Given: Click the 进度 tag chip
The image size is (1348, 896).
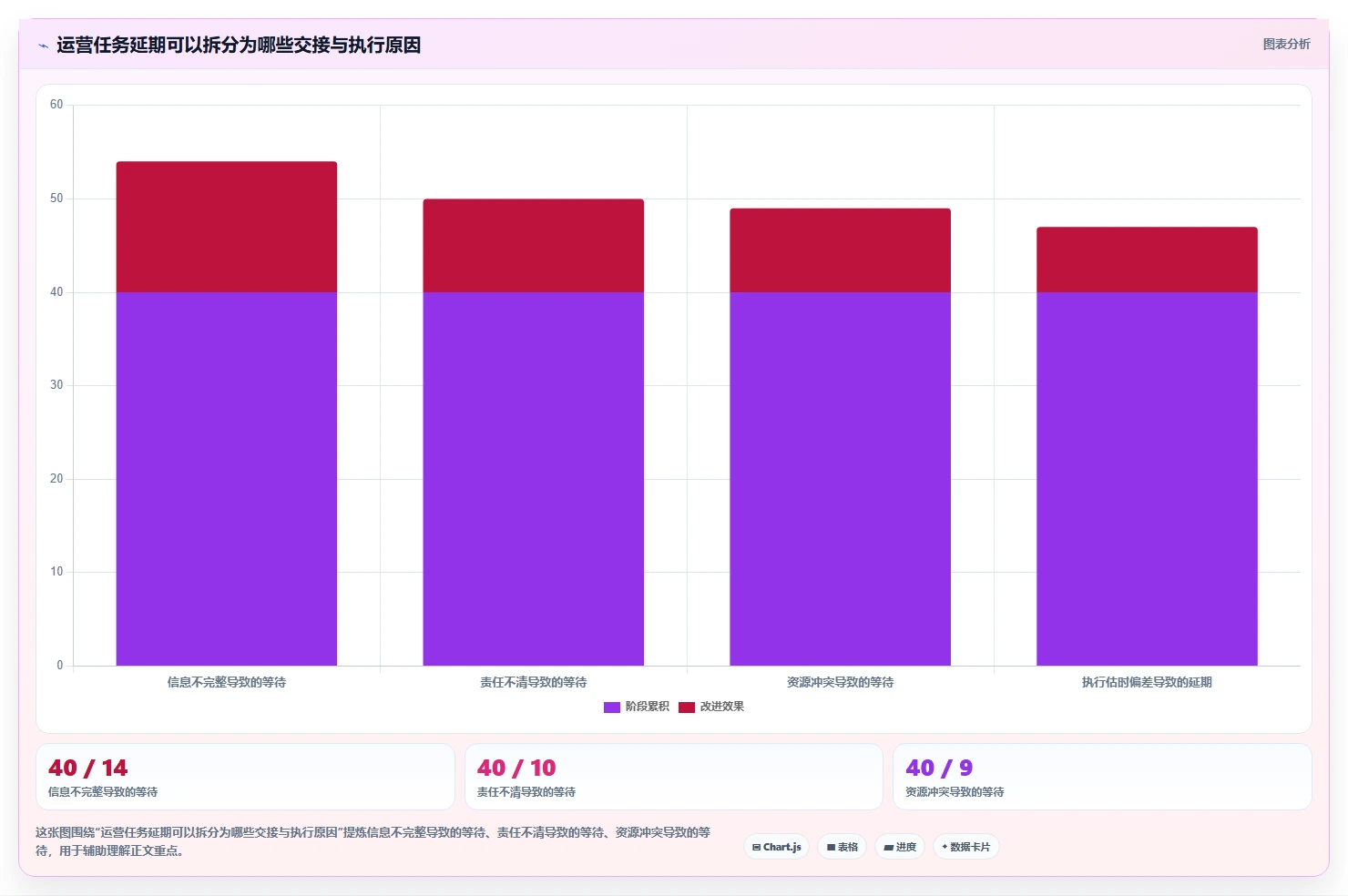Looking at the screenshot, I should (900, 847).
